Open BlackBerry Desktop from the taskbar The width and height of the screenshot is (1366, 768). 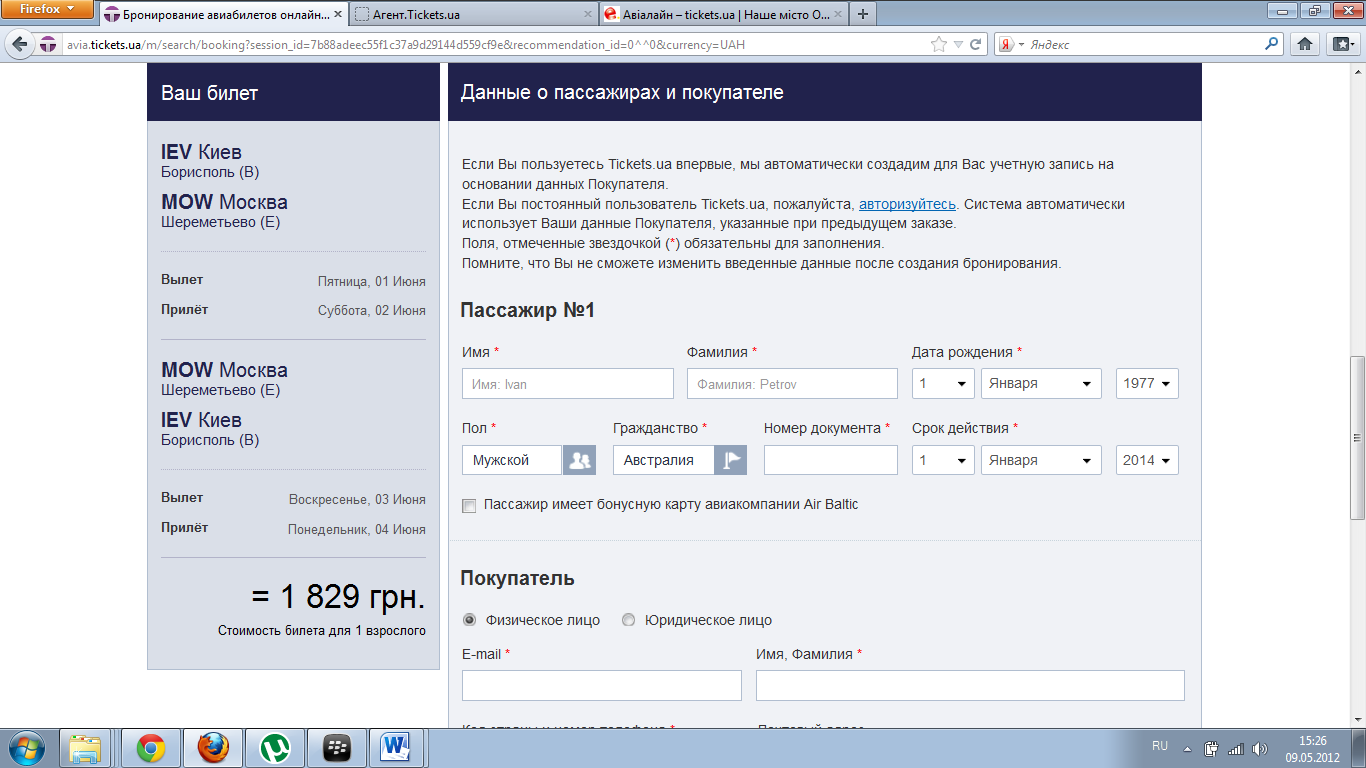coord(336,748)
